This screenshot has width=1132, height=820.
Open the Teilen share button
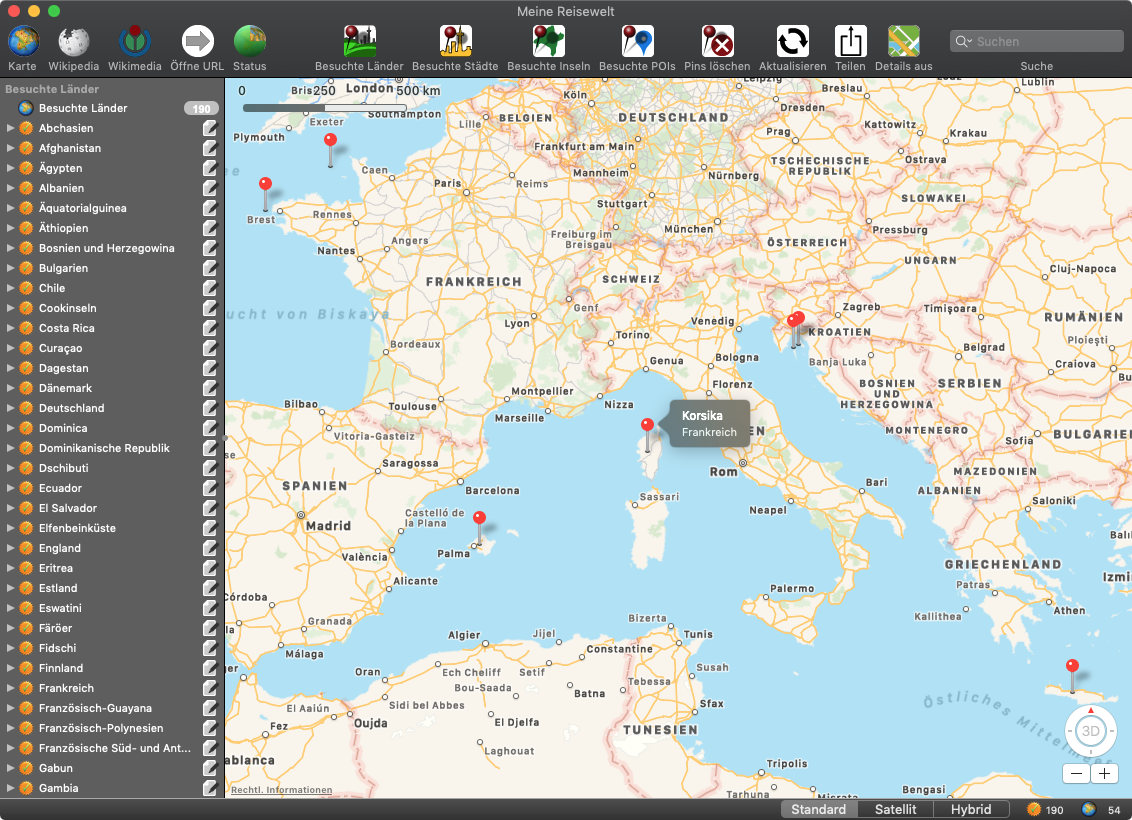850,42
